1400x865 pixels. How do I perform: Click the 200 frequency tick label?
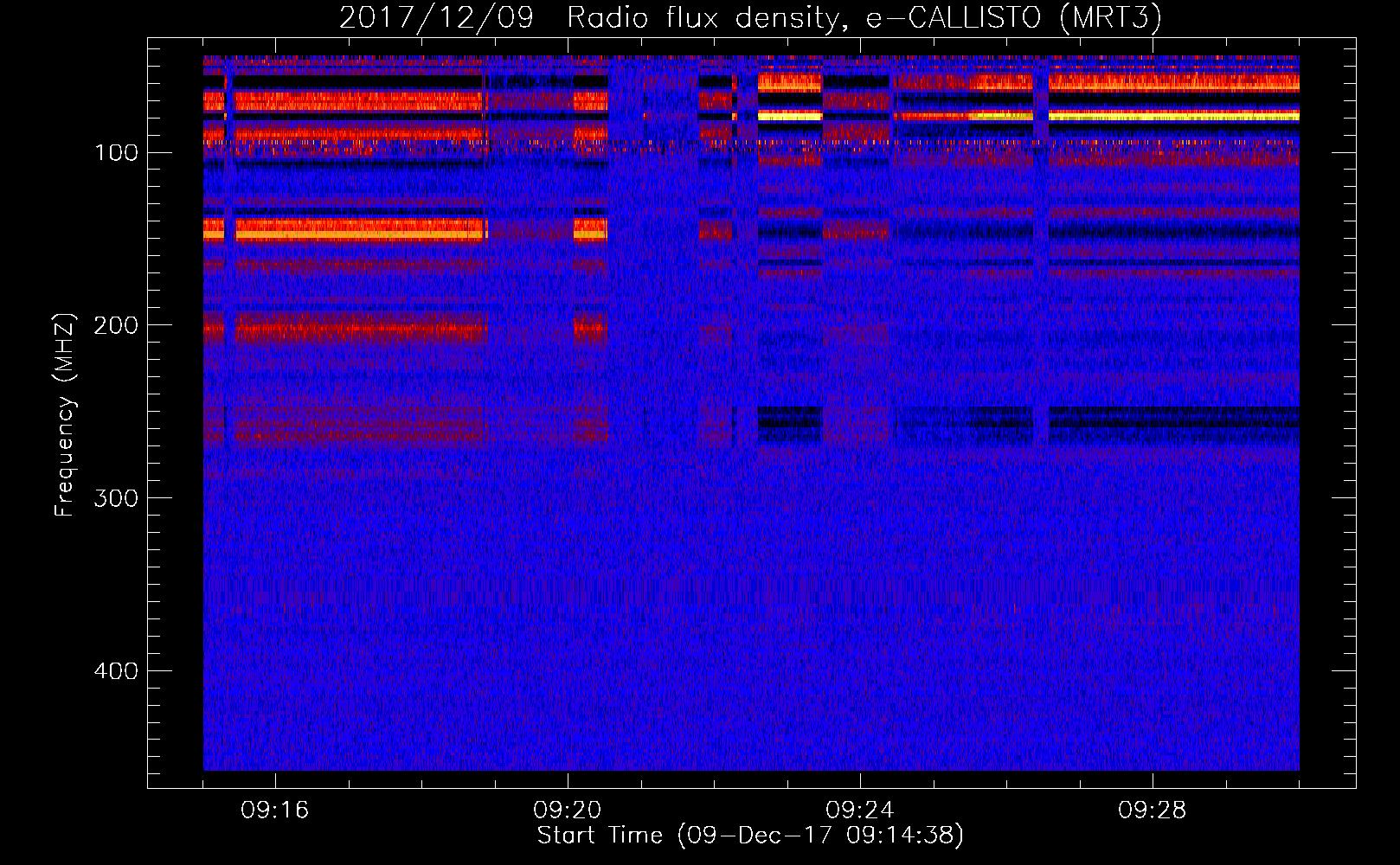116,325
